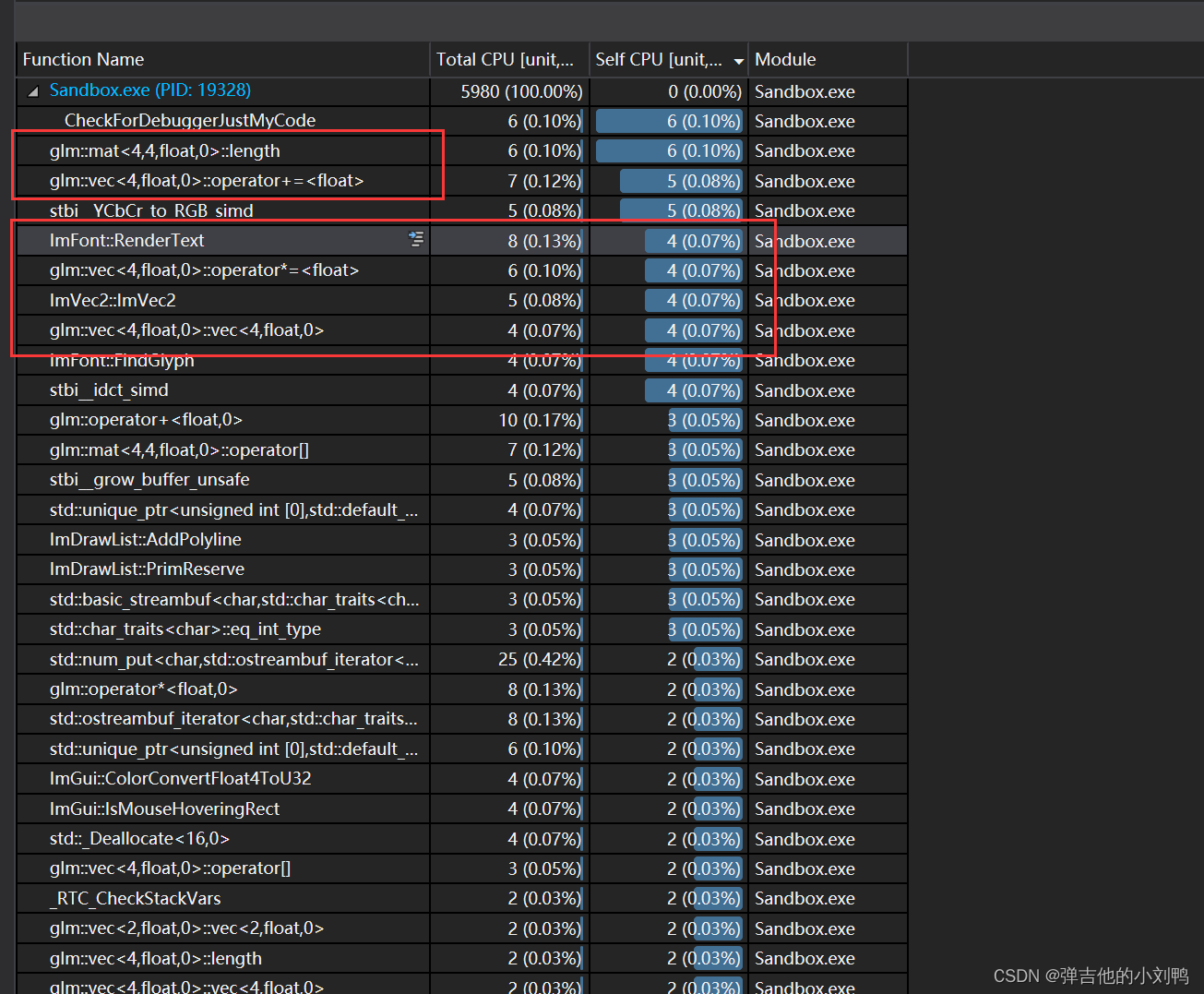
Task: Select ImGui::IsMouseHoveringRect function
Action: click(x=461, y=808)
